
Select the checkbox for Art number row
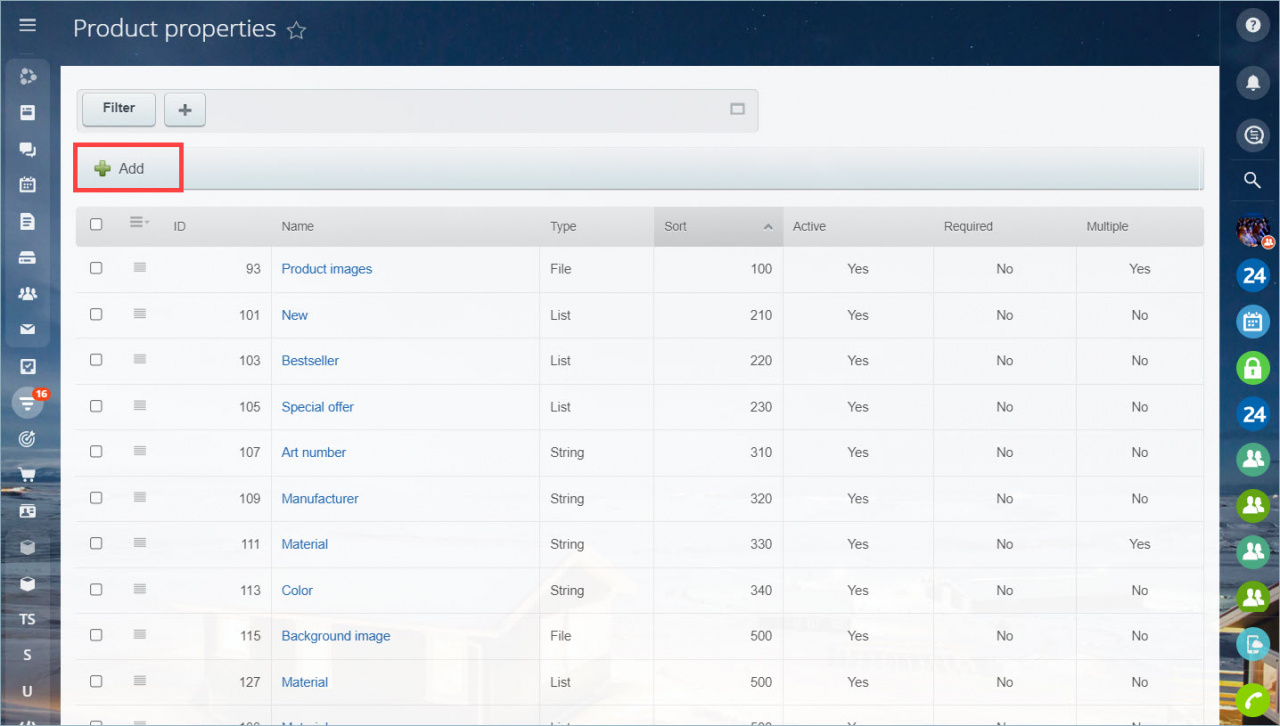96,451
